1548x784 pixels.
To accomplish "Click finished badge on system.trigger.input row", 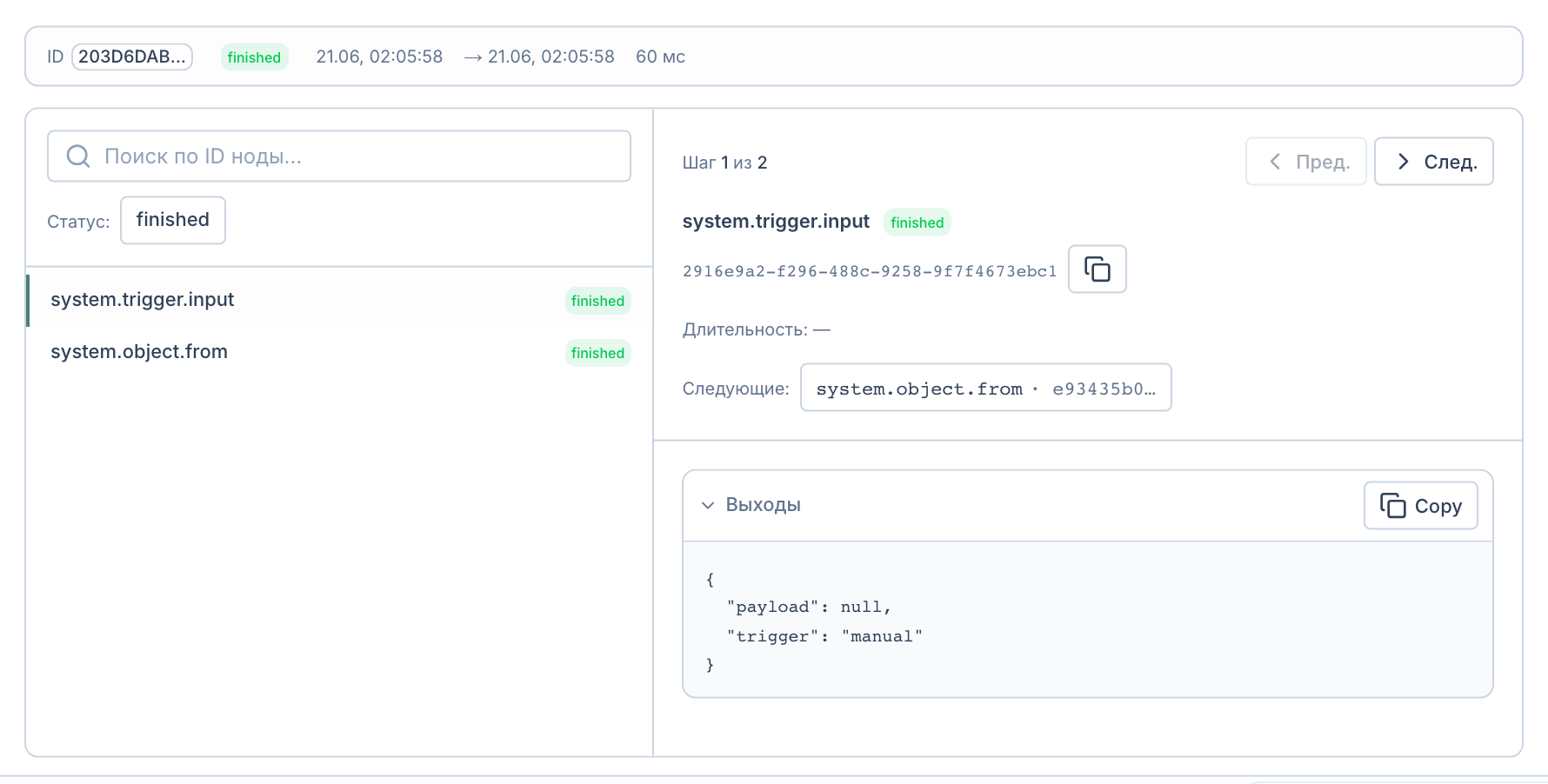I will click(x=597, y=301).
